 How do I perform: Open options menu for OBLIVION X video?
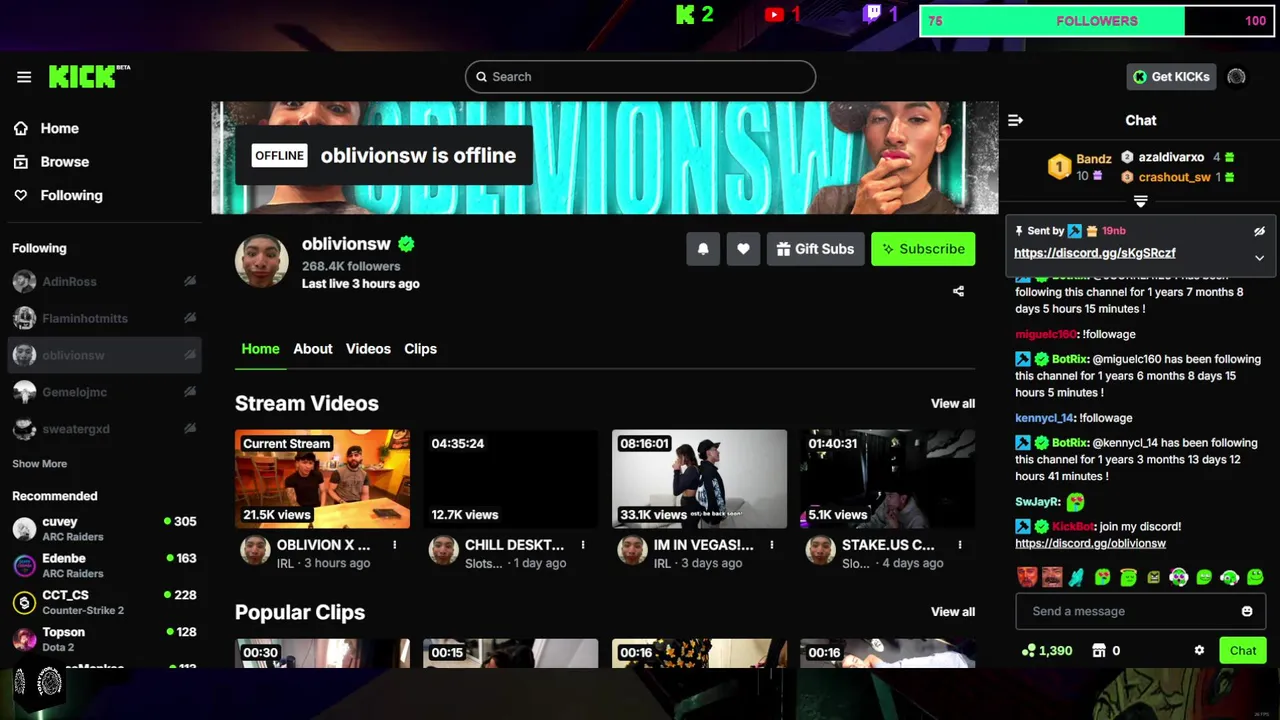point(395,545)
